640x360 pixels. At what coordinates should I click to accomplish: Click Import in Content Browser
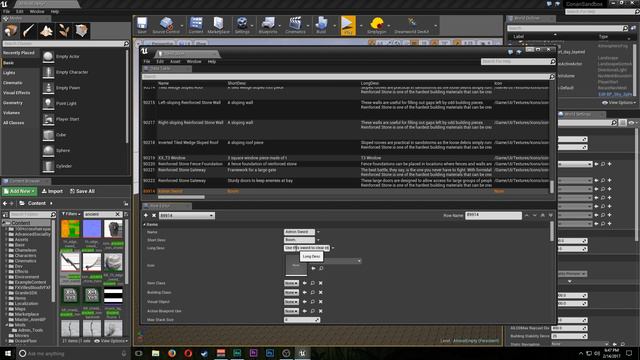pos(52,191)
